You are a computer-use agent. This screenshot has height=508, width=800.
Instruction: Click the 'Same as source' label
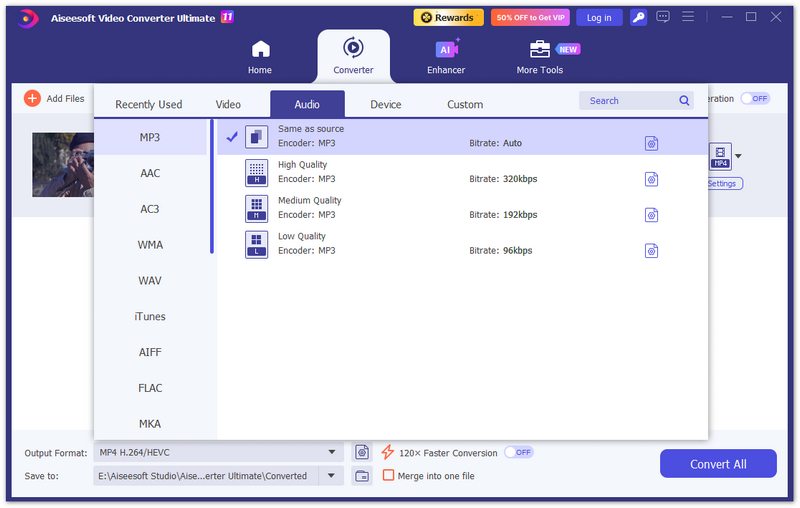click(x=311, y=129)
